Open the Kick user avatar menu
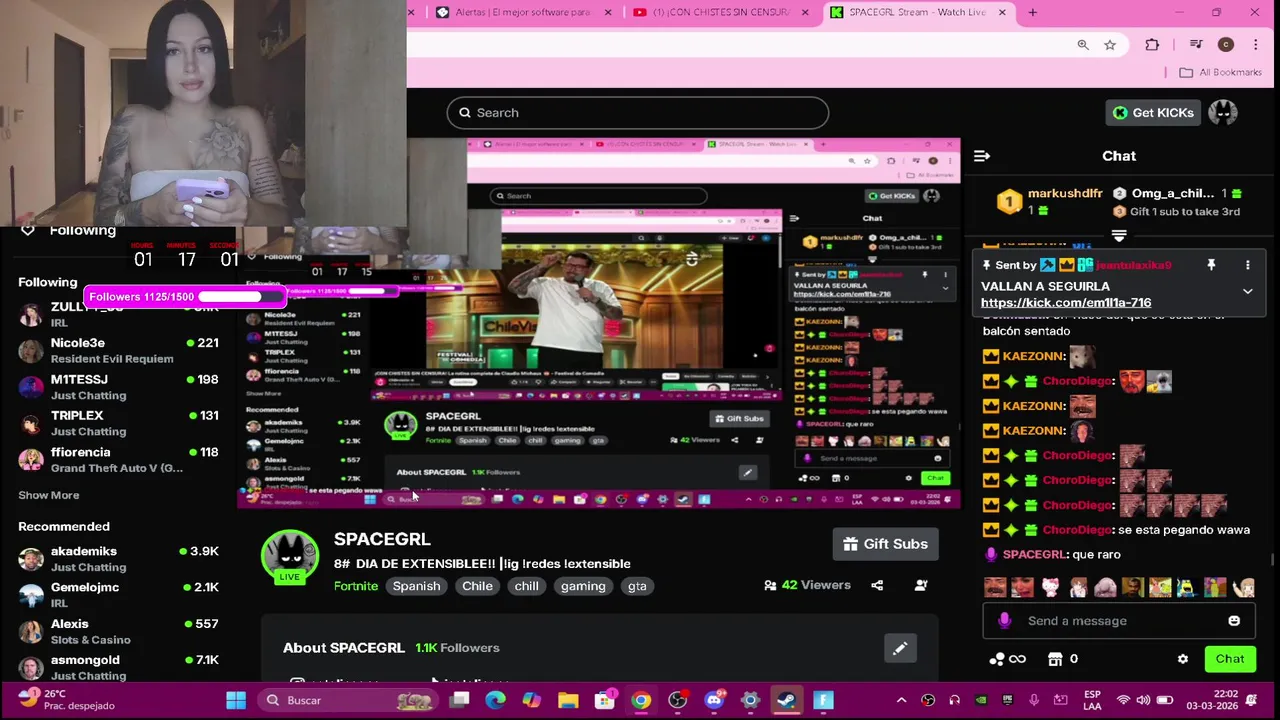Image resolution: width=1280 pixels, height=720 pixels. 1222,113
